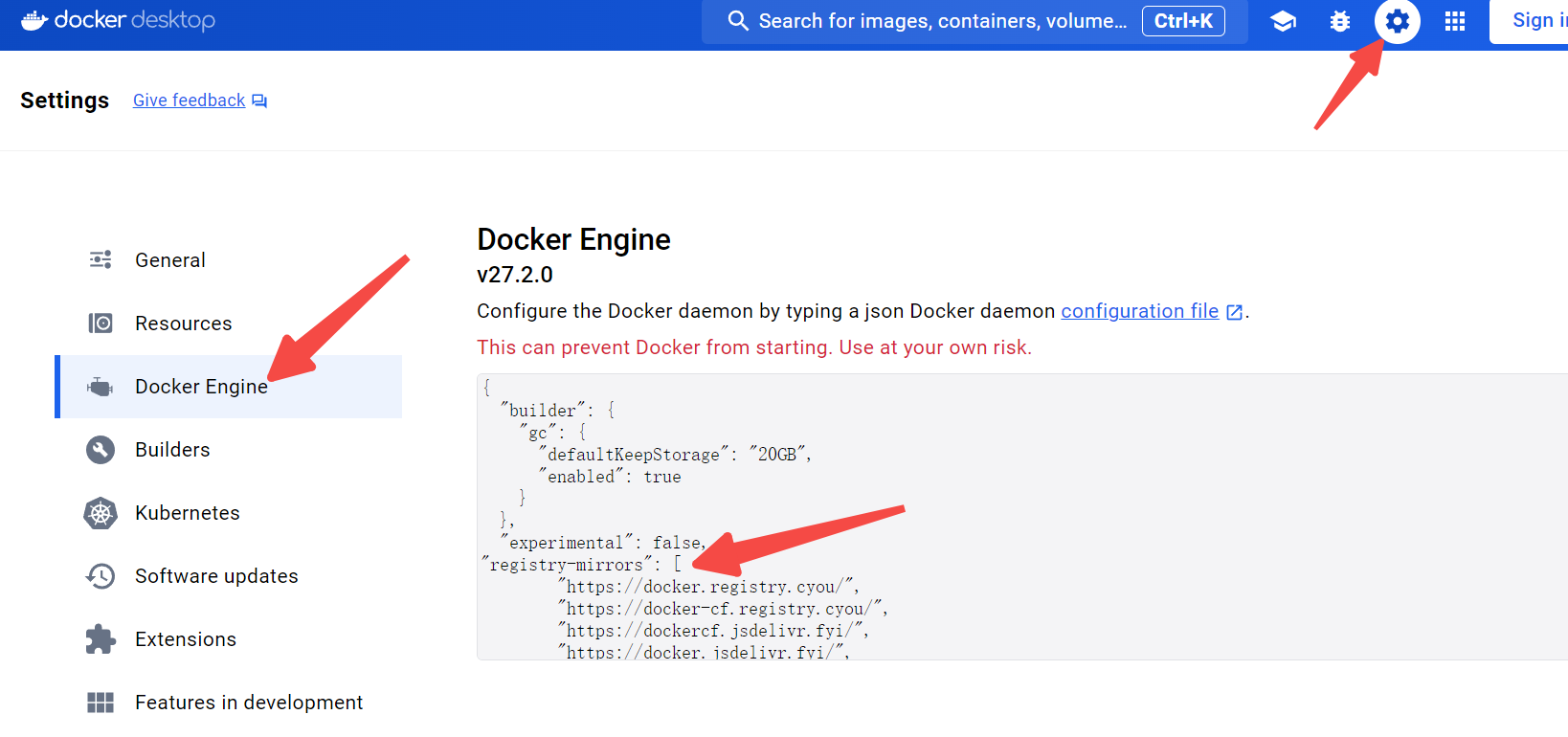Click the Docker Engine icon in sidebar
Viewport: 1568px width, 737px height.
101,387
